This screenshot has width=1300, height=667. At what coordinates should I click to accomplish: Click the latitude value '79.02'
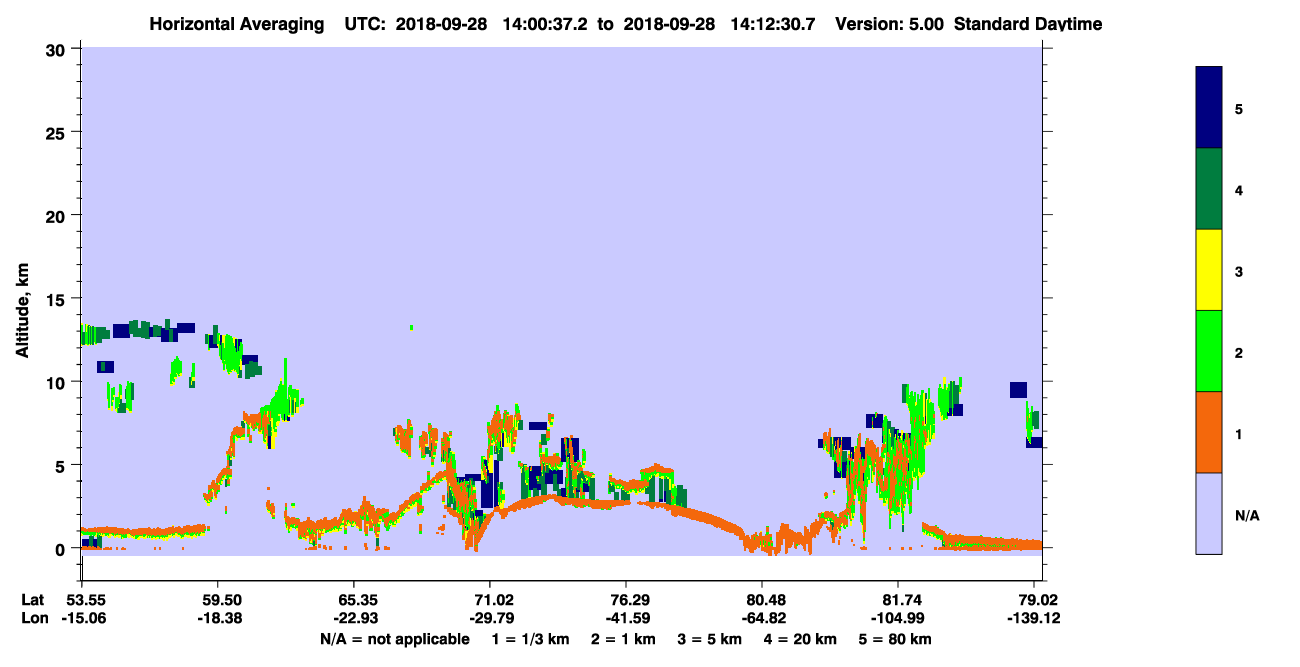[1036, 600]
